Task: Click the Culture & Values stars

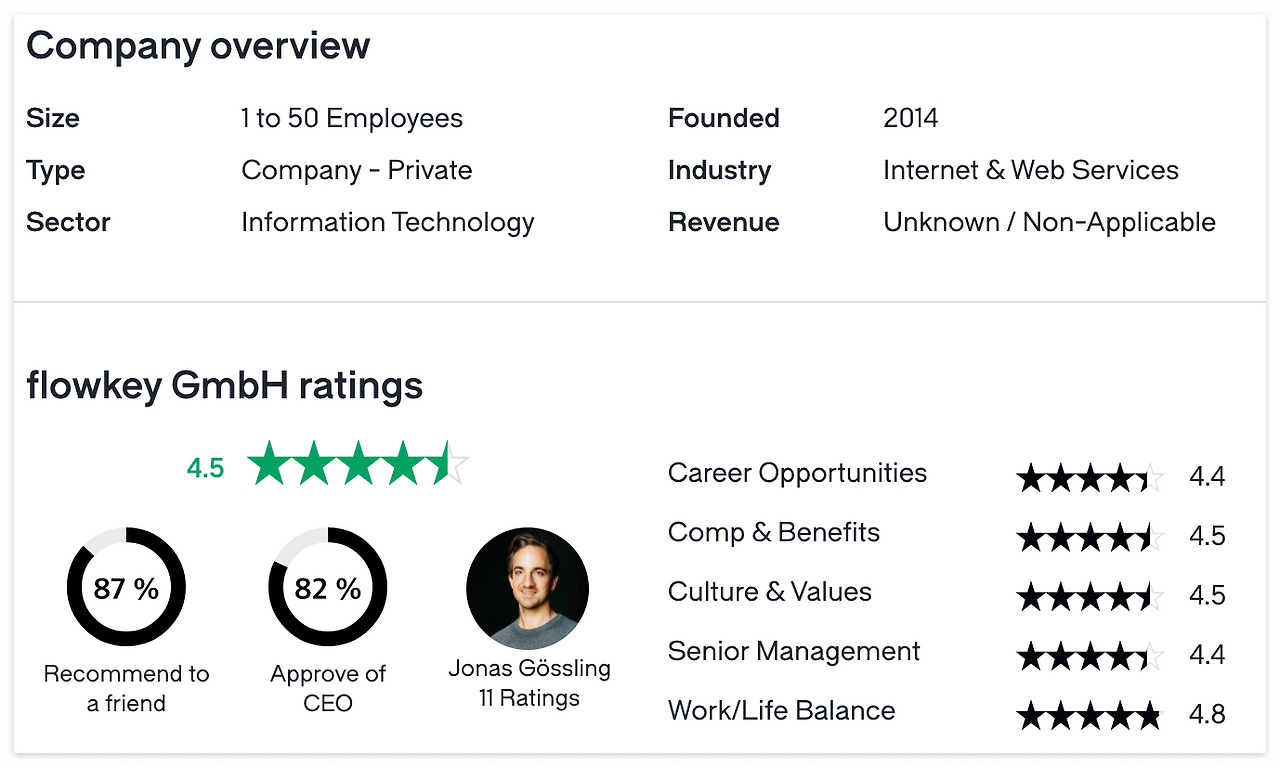Action: click(x=1090, y=596)
